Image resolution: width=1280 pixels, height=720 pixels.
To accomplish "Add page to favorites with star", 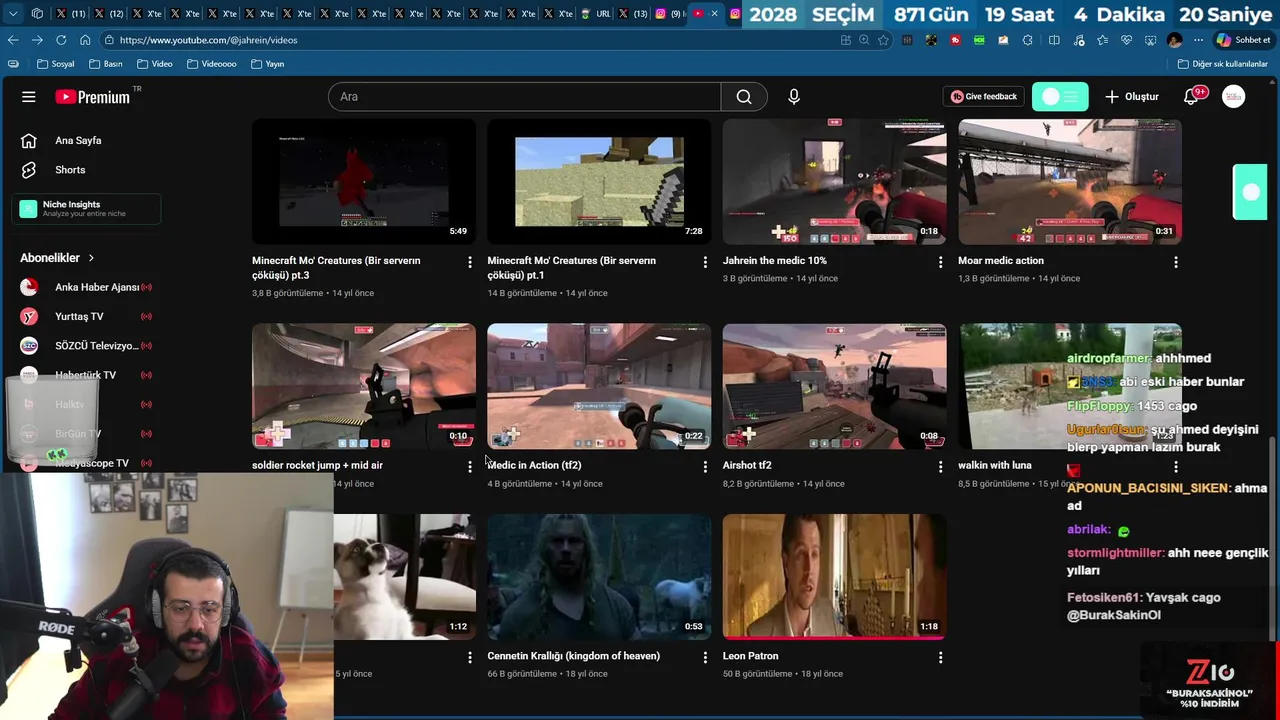I will pyautogui.click(x=883, y=40).
